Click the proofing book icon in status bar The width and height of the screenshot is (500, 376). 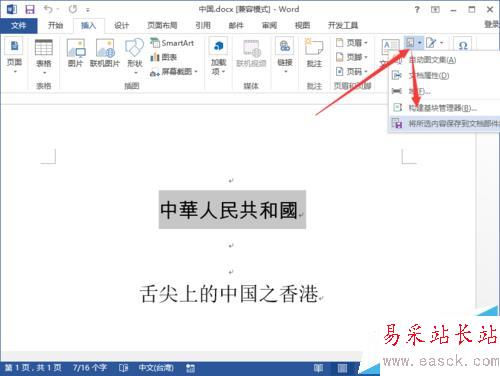[x=123, y=368]
